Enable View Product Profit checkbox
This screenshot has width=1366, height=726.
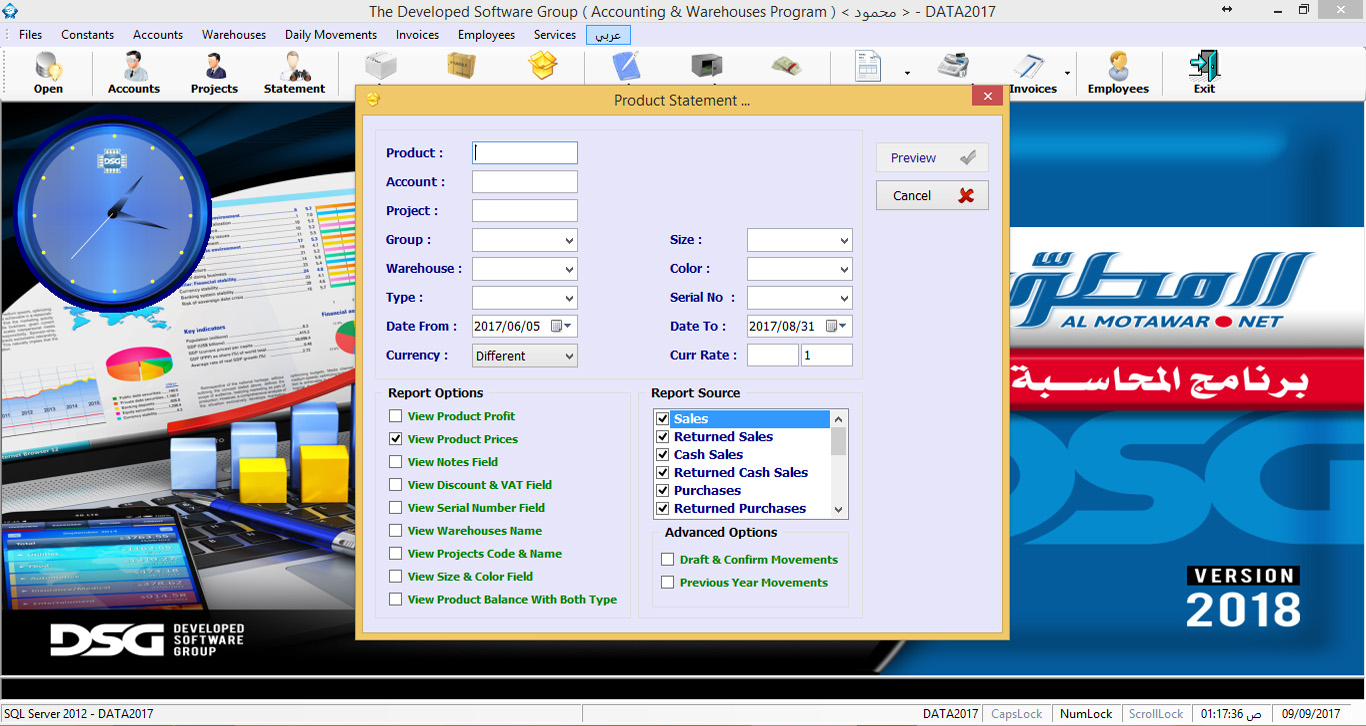(396, 416)
